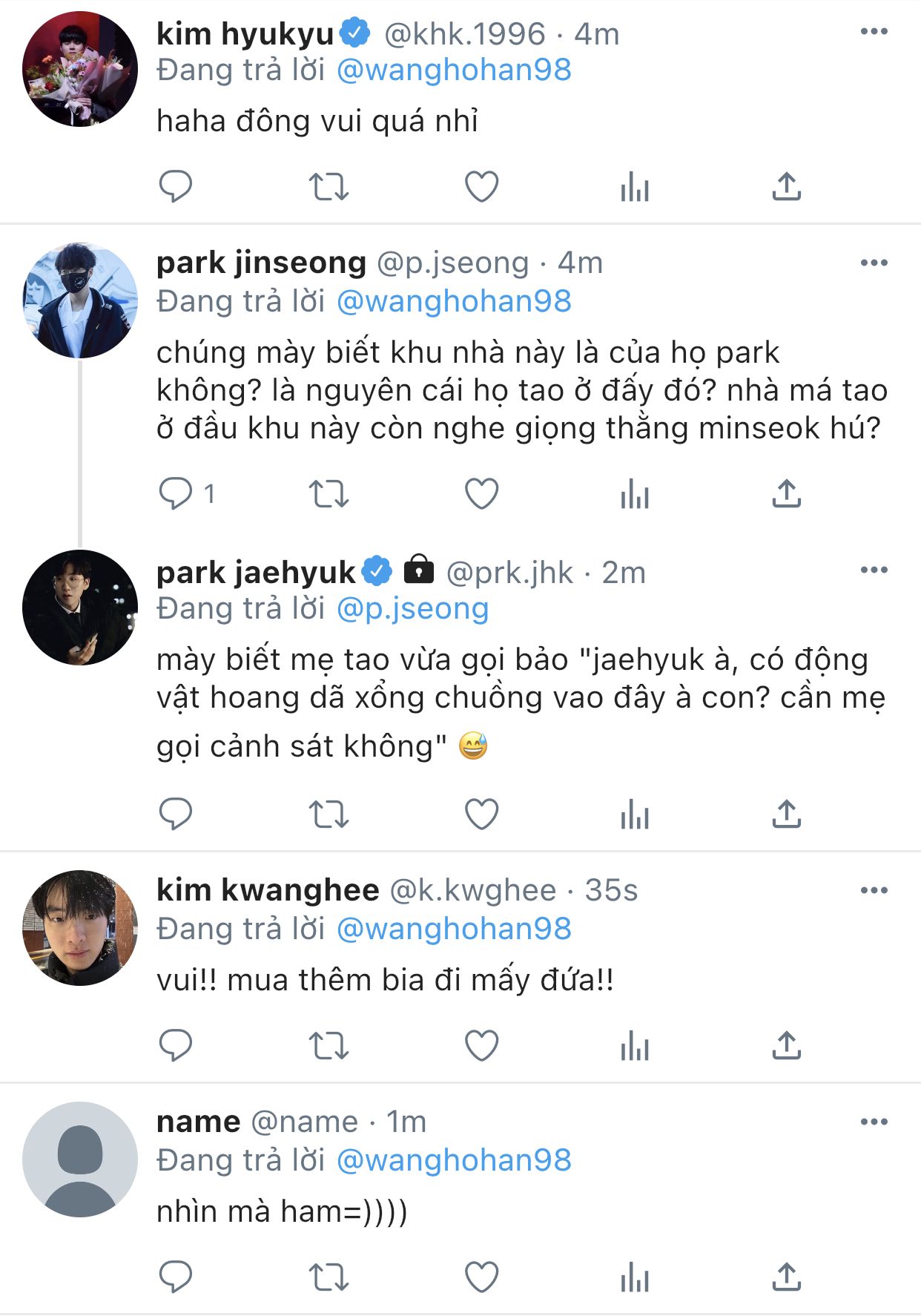This screenshot has height=1316, width=921.
Task: Like the tweet from @name
Action: tap(481, 1277)
